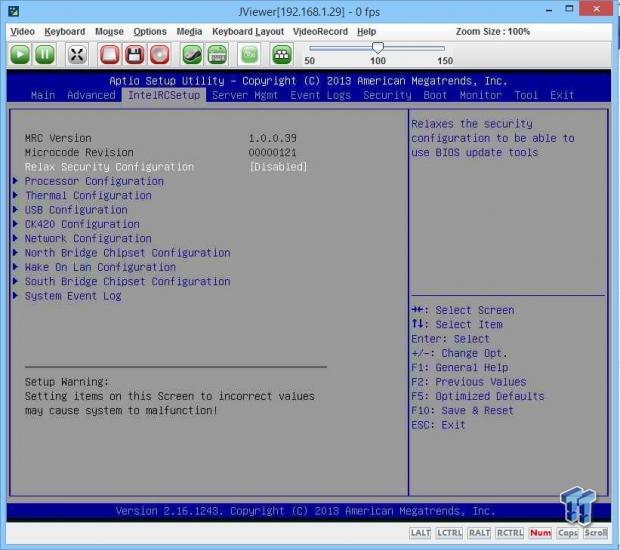Click the green mouse toolbar icon
Viewport: 620px width, 550px height.
click(x=192, y=54)
